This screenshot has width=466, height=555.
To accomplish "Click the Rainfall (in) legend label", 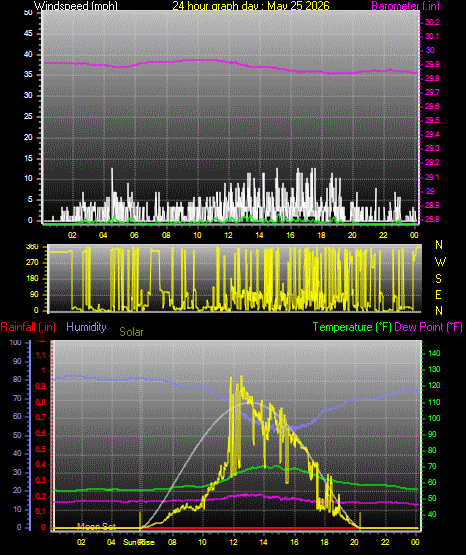I will pos(28,327).
